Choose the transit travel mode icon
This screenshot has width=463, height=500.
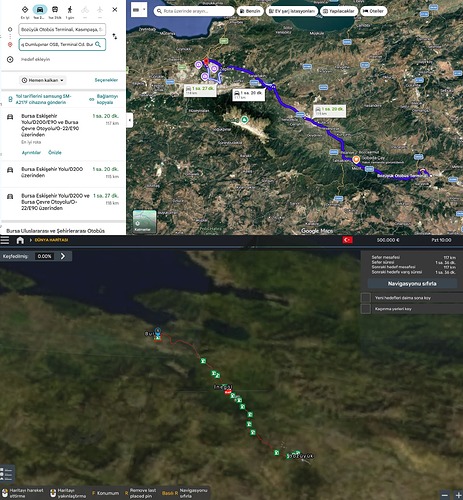coord(55,10)
